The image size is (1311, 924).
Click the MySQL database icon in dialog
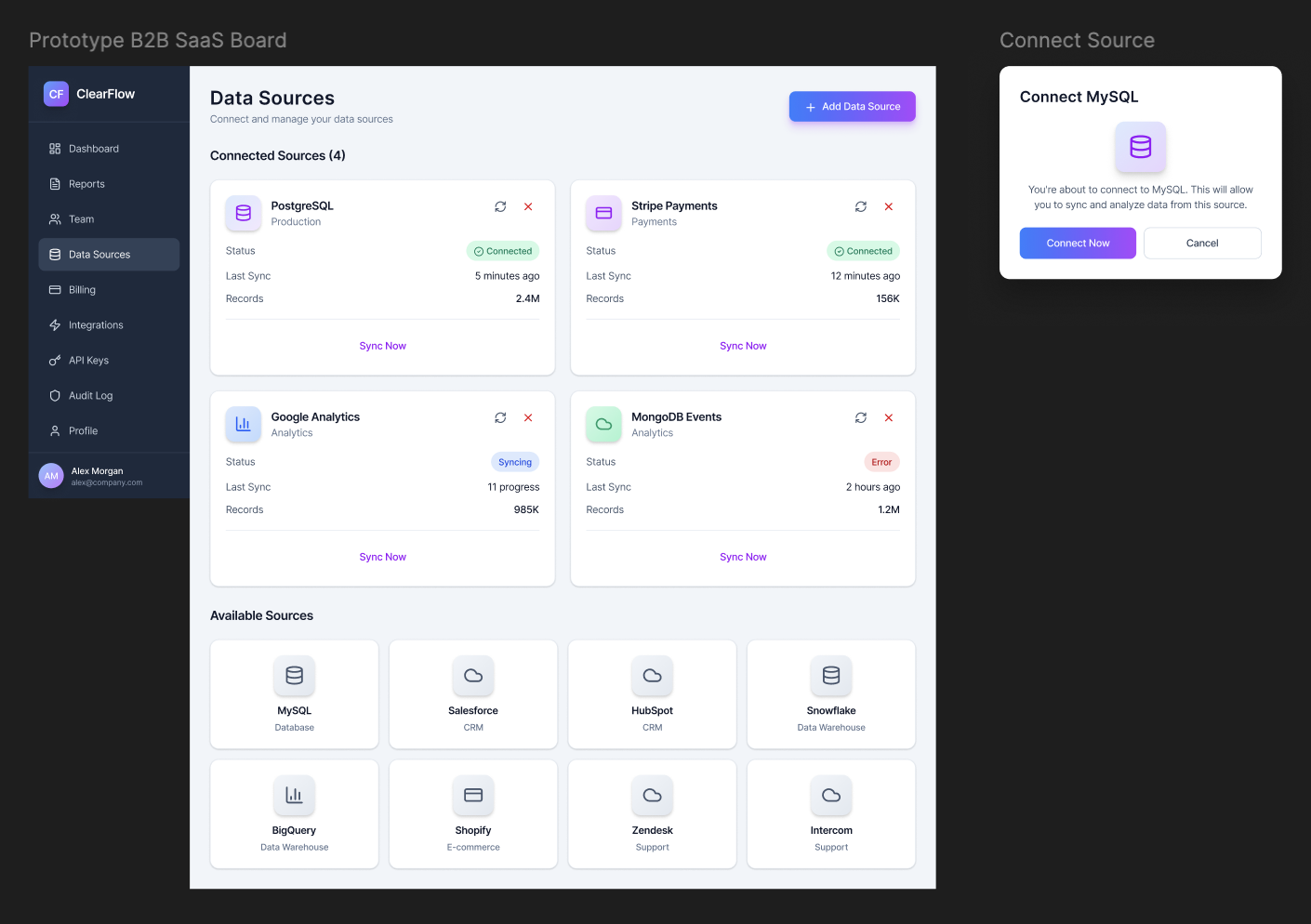click(1141, 147)
